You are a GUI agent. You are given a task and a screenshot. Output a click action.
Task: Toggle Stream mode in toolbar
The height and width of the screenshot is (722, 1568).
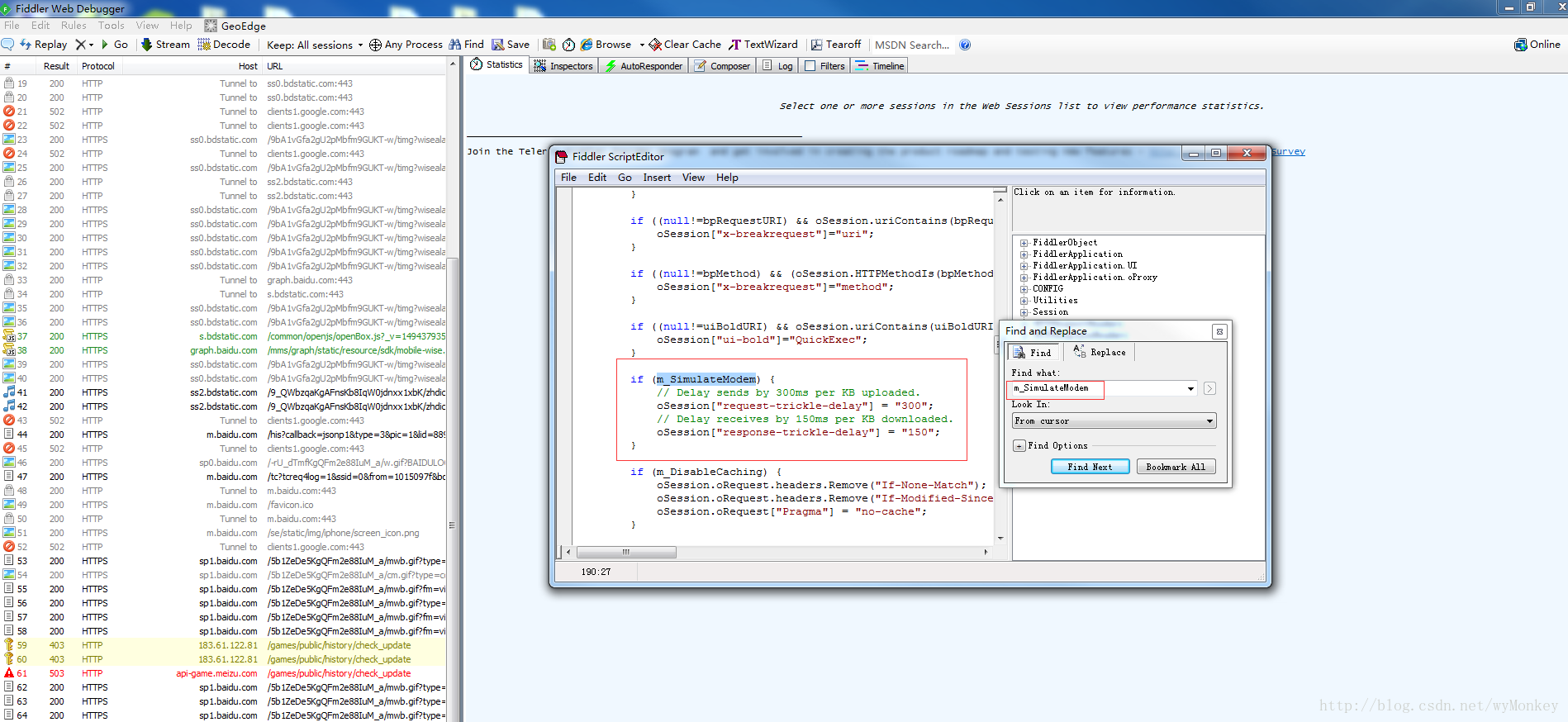(165, 45)
